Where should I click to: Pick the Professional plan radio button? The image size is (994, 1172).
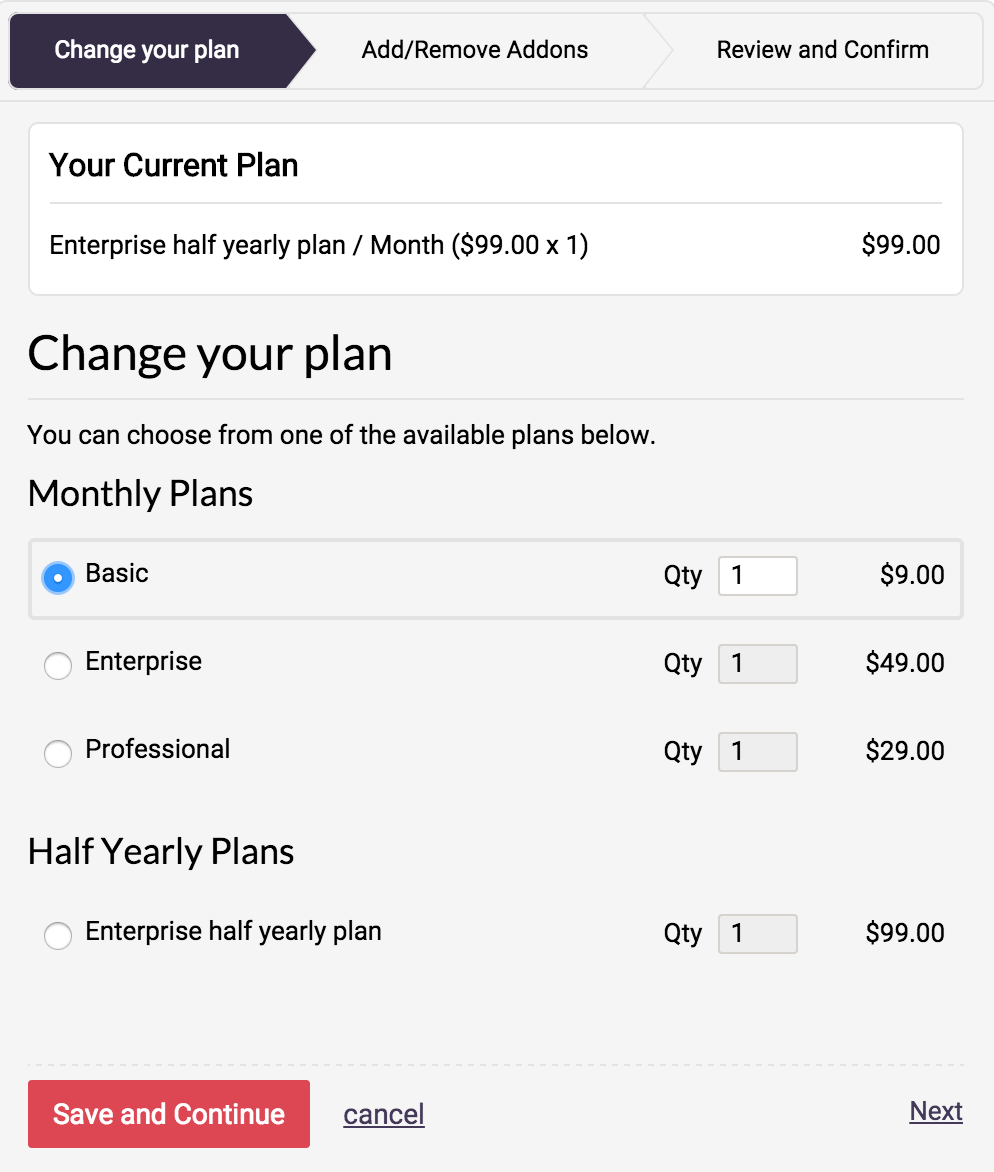[x=58, y=753]
